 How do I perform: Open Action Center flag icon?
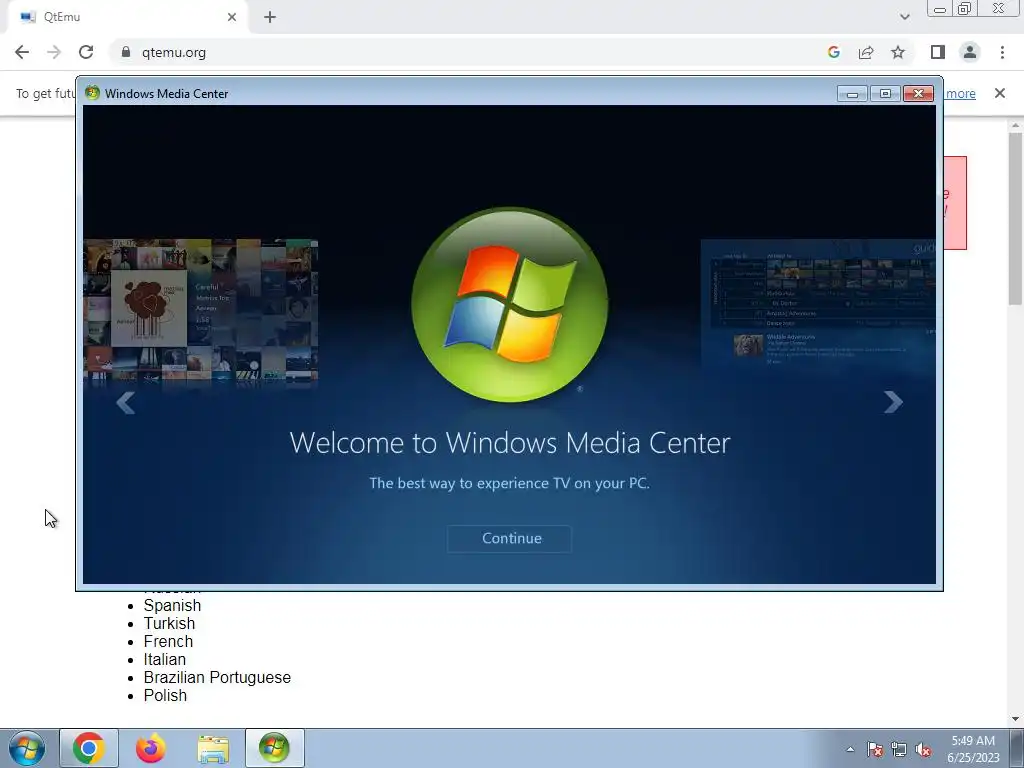875,750
